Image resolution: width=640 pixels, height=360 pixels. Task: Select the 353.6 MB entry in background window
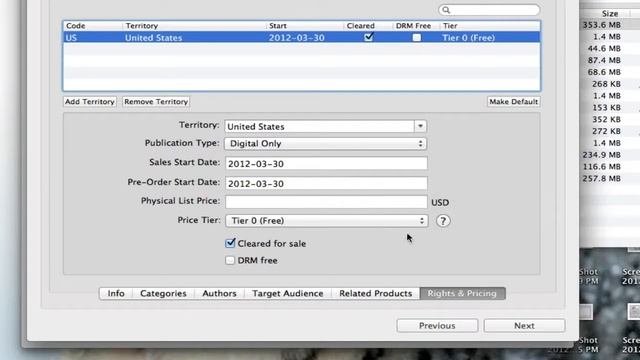[x=602, y=25]
